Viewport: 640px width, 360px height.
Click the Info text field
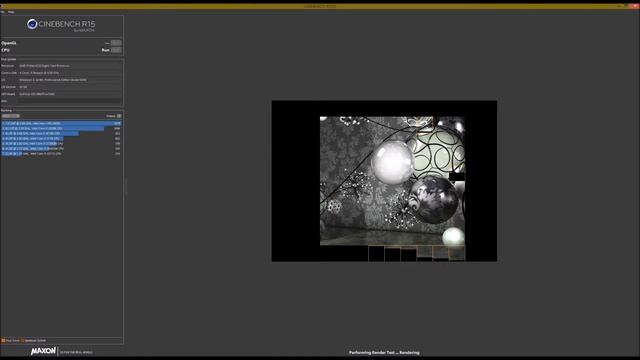69,101
